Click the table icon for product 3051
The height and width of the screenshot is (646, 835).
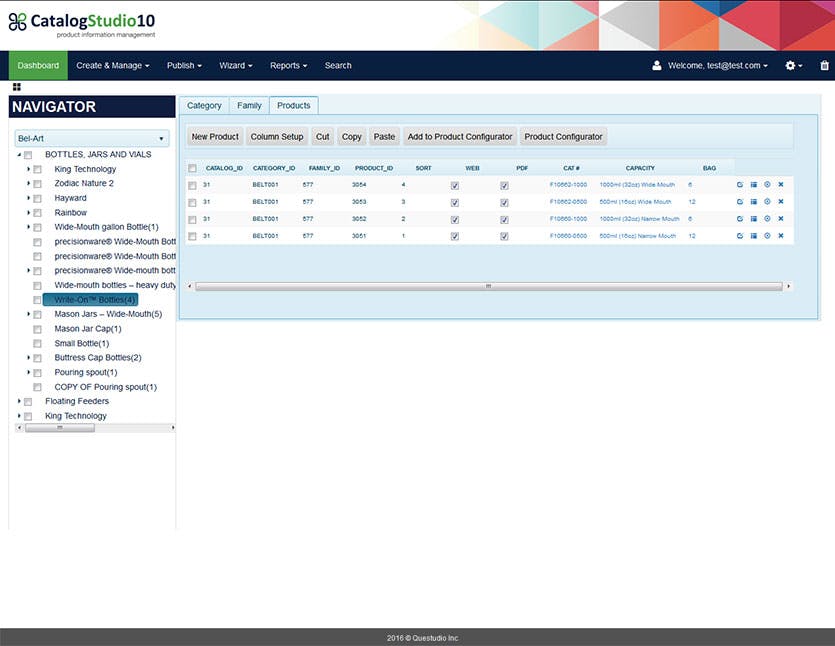(754, 235)
